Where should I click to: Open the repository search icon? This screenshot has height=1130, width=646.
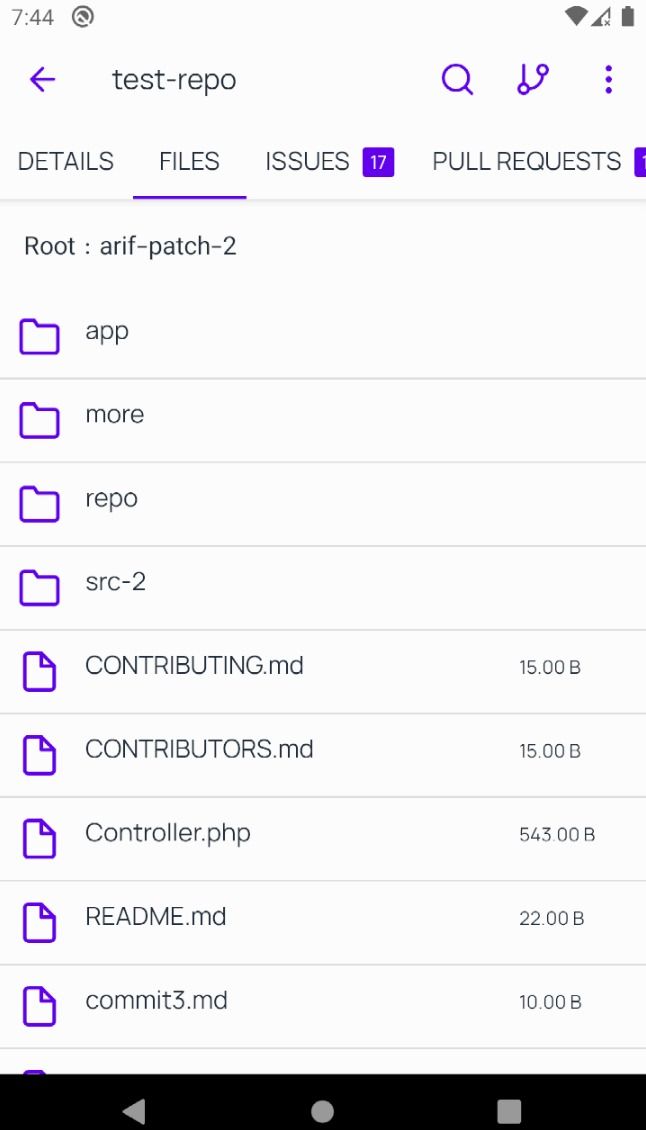coord(456,79)
